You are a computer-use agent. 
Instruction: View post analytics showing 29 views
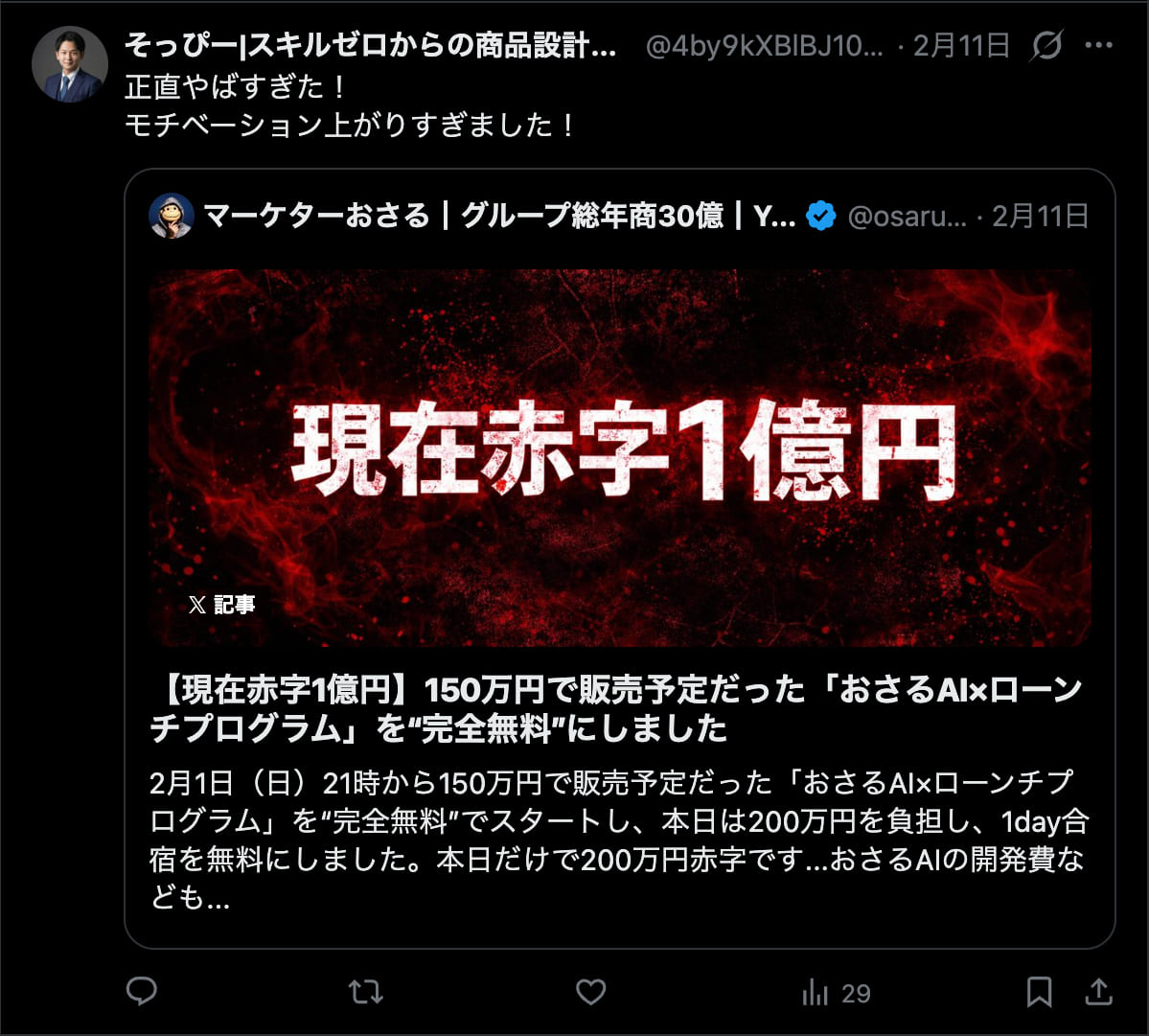click(836, 994)
